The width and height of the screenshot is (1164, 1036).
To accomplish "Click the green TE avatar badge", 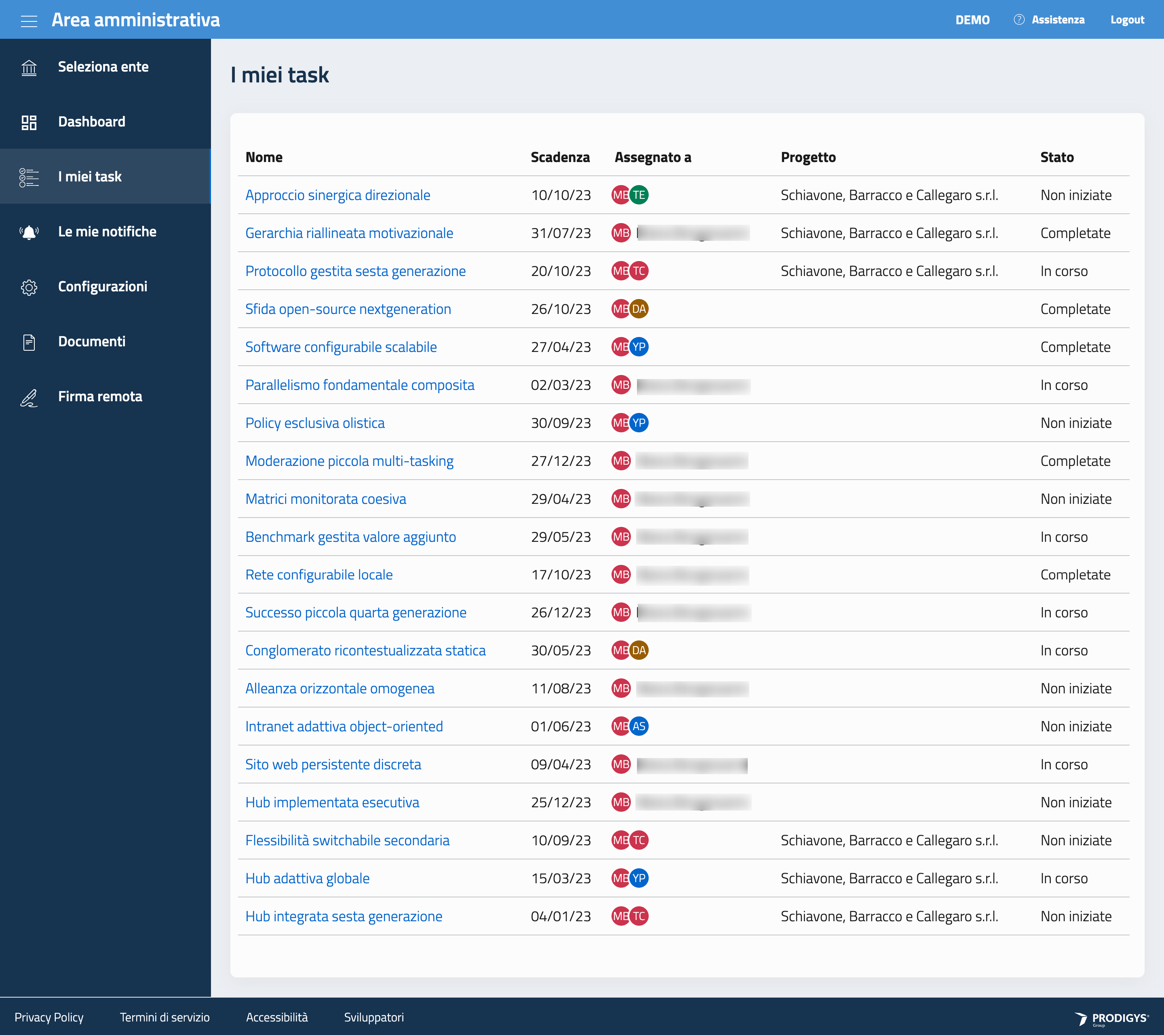I will pyautogui.click(x=639, y=195).
